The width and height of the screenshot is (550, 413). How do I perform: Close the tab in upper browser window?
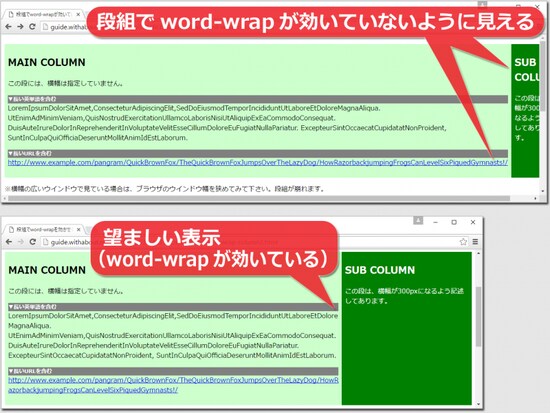(78, 14)
